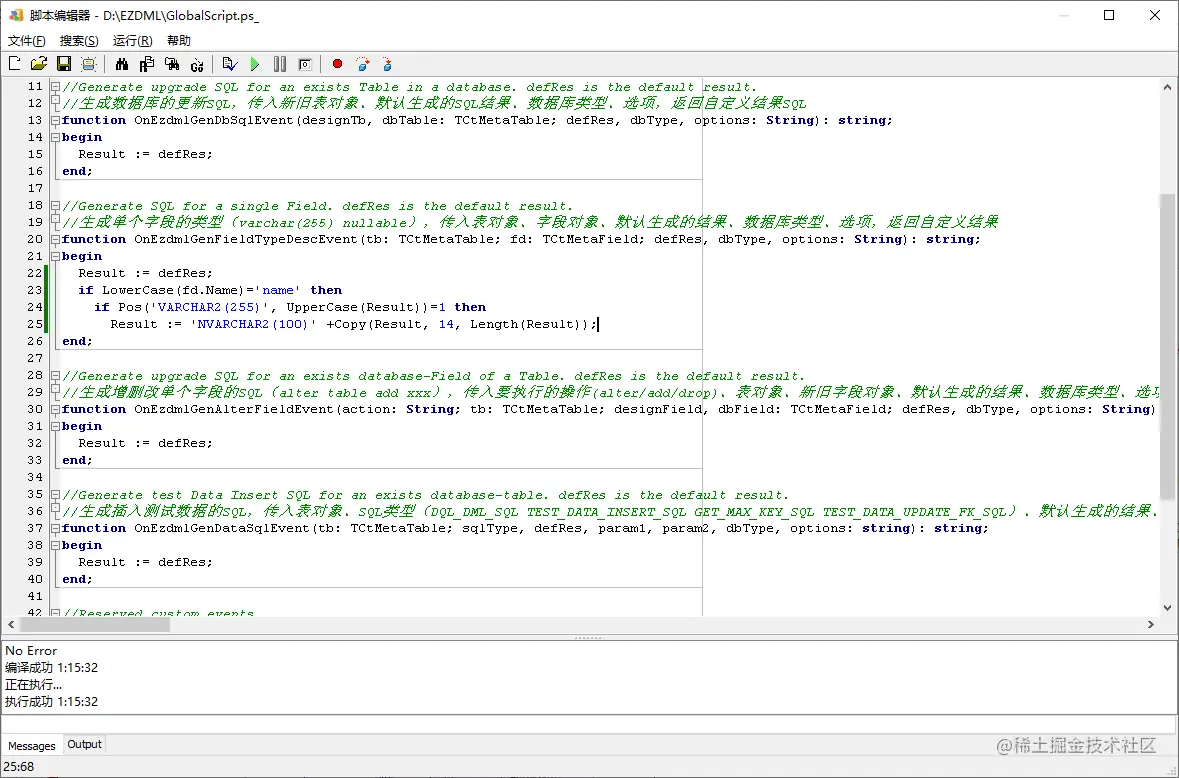Click message '执行成功 1:15:32'
Screen dimensions: 1179x778
pyautogui.click(x=51, y=702)
